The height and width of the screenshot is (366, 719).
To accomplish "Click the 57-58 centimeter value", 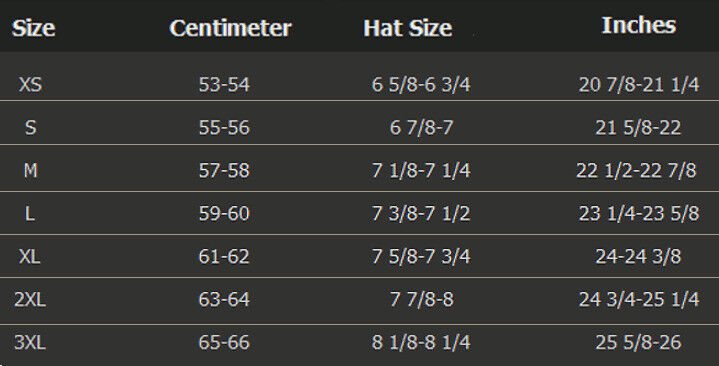I will (x=224, y=171).
